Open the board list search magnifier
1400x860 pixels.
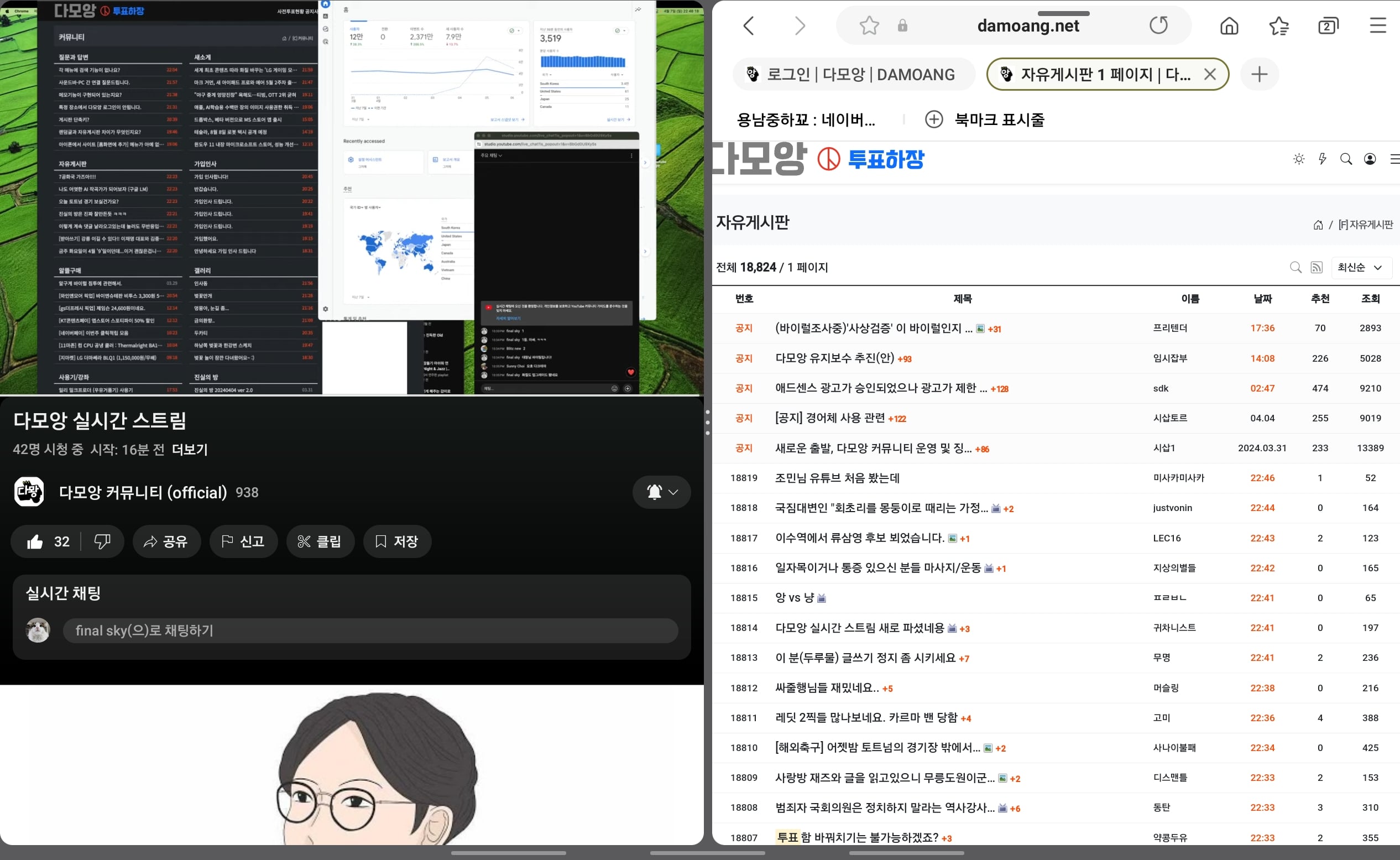click(x=1295, y=267)
